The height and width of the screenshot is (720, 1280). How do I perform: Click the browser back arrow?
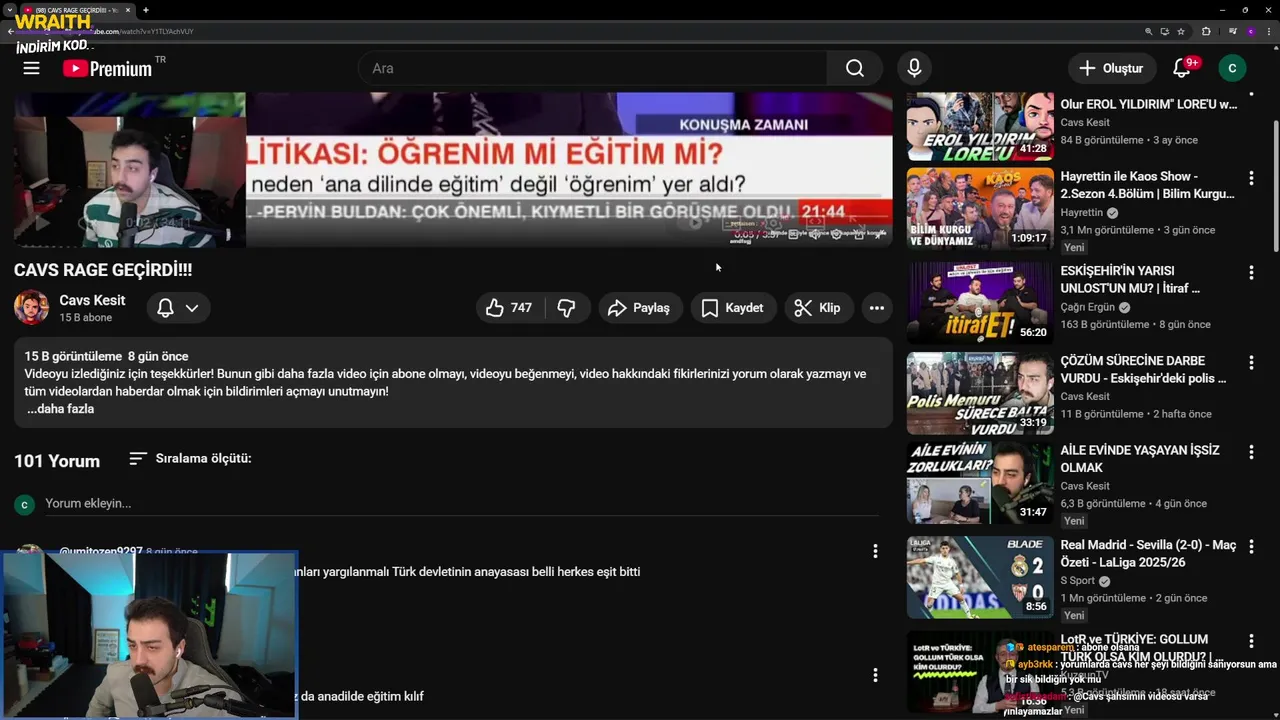tap(10, 31)
